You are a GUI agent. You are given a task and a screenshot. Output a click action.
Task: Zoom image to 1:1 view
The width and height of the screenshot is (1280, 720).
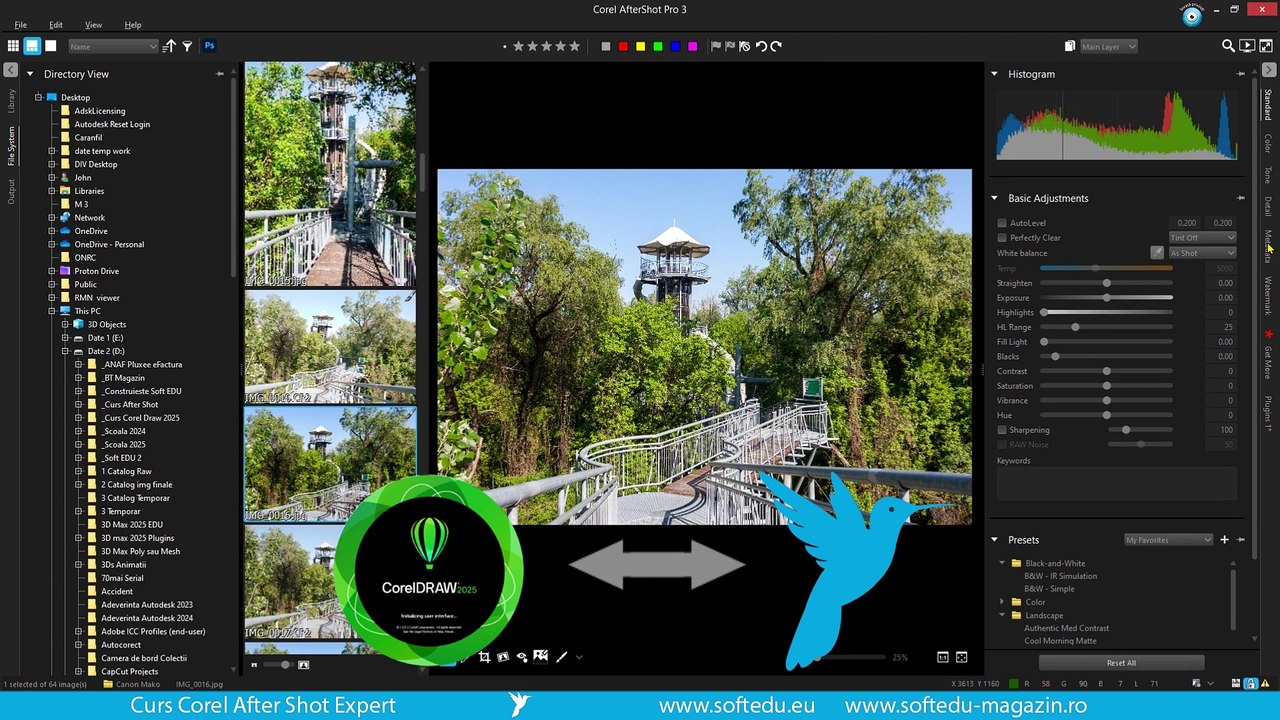click(x=942, y=657)
